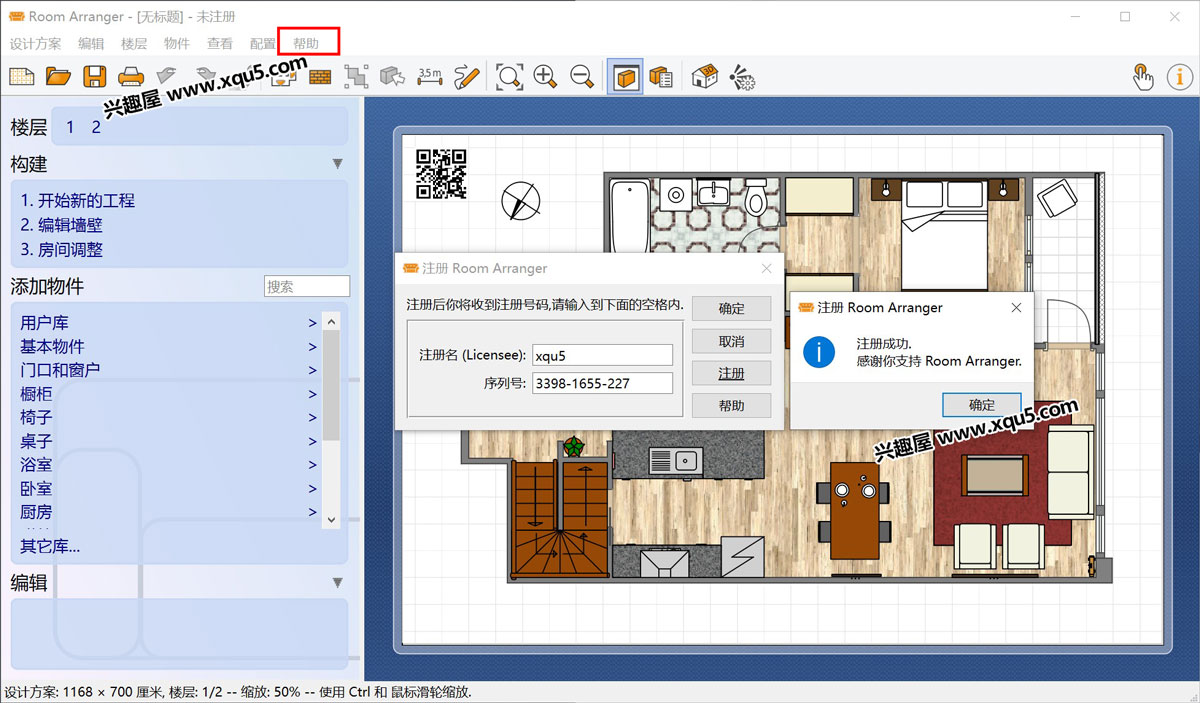Screen dimensions: 1200x703
Task: Click 帮助 button in registration dialog
Action: pos(731,406)
